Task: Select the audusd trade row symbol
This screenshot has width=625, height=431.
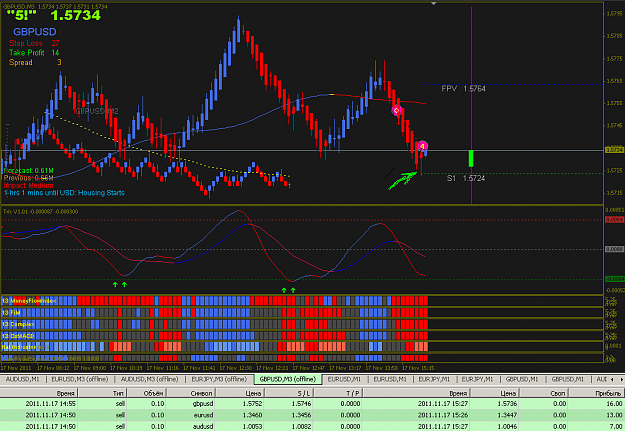Action: [x=203, y=426]
